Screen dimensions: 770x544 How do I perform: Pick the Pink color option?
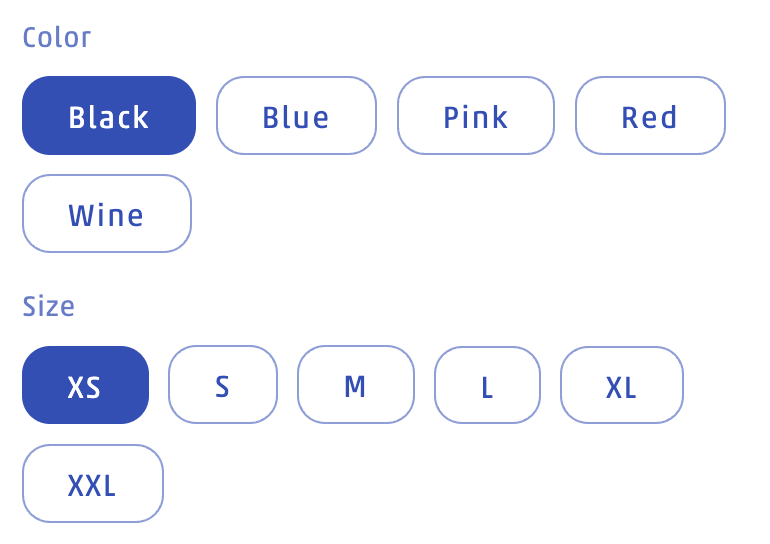(476, 116)
